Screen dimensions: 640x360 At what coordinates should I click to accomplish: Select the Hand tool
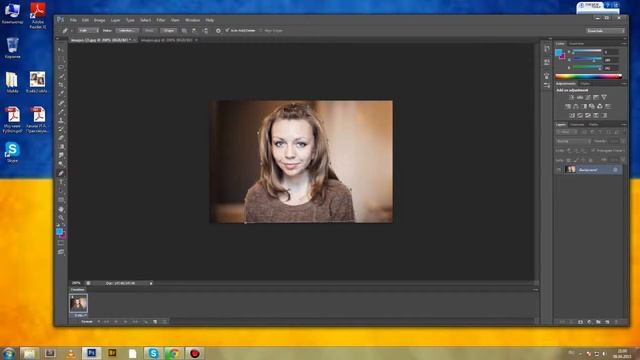61,209
